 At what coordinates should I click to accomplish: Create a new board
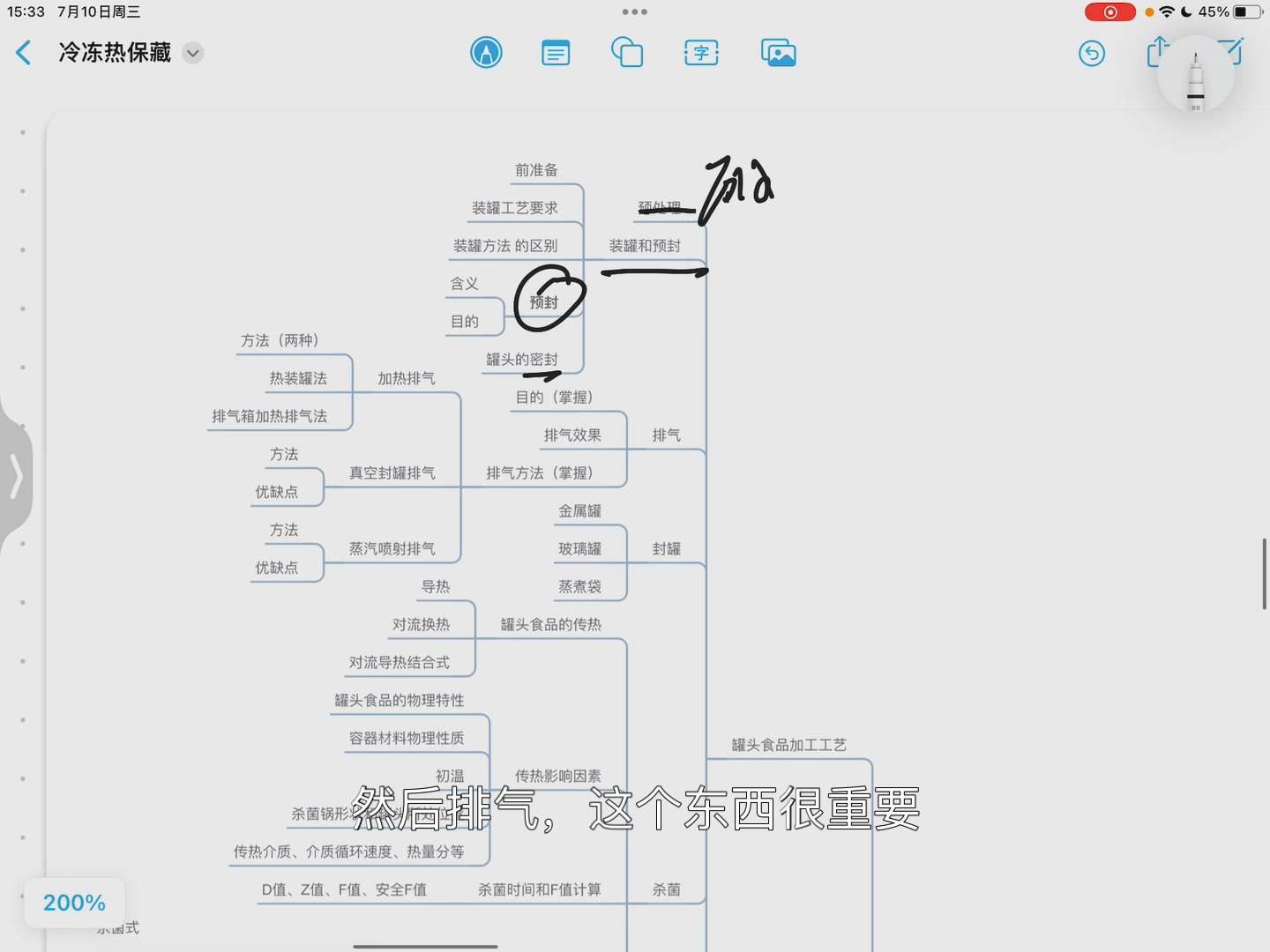pyautogui.click(x=1231, y=51)
